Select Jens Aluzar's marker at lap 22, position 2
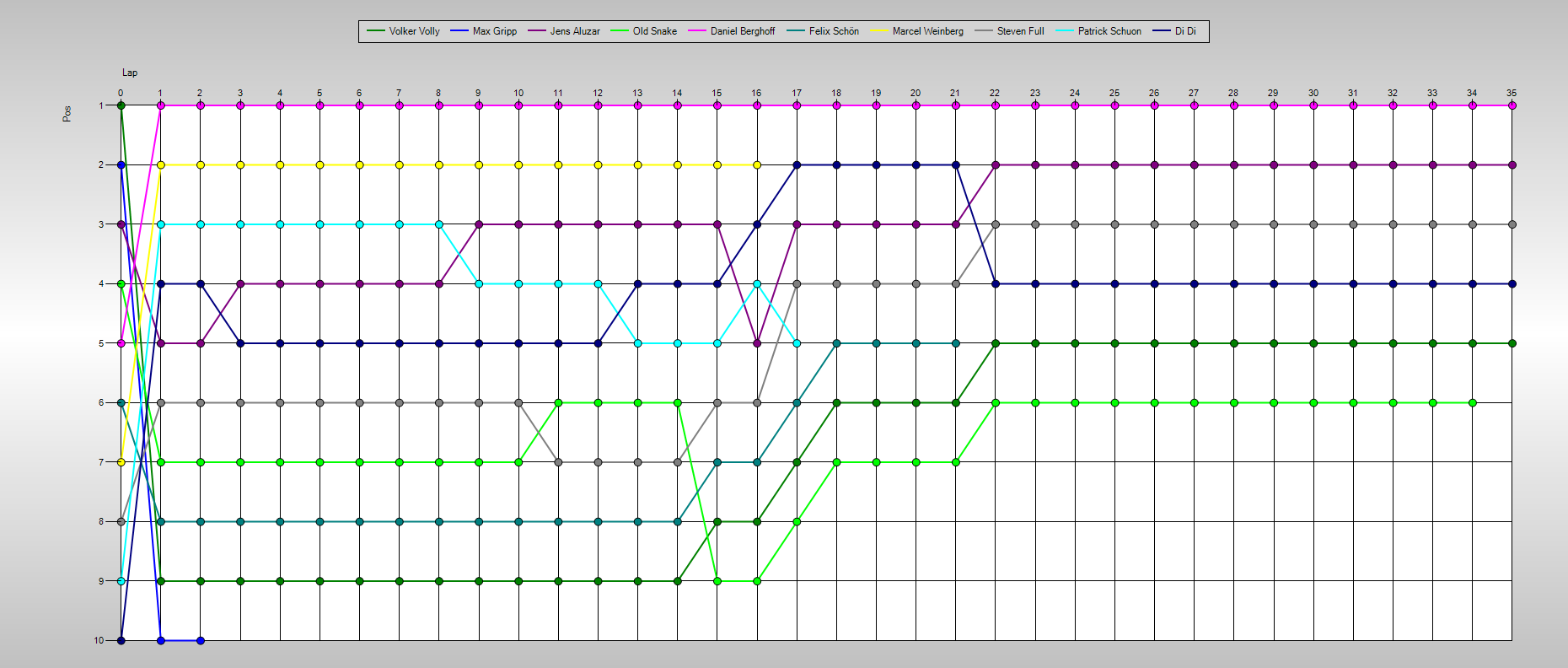The height and width of the screenshot is (668, 1568). 996,165
